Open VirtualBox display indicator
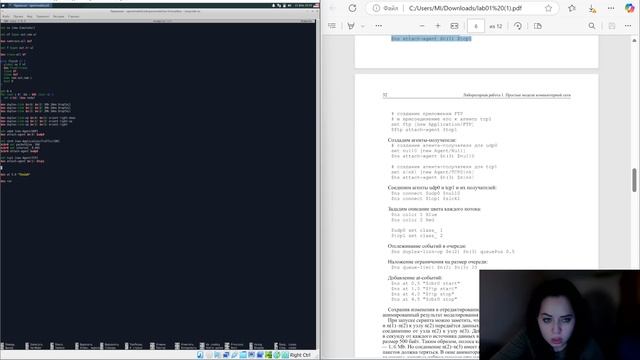The width and height of the screenshot is (640, 360). tap(251, 355)
